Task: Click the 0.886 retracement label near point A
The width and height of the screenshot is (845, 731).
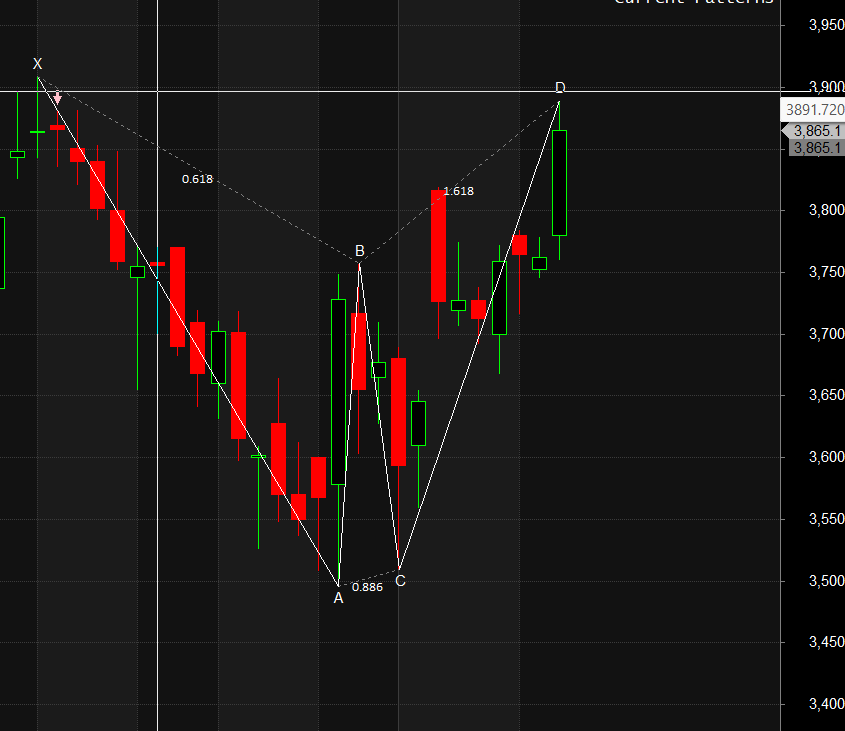Action: [x=366, y=588]
